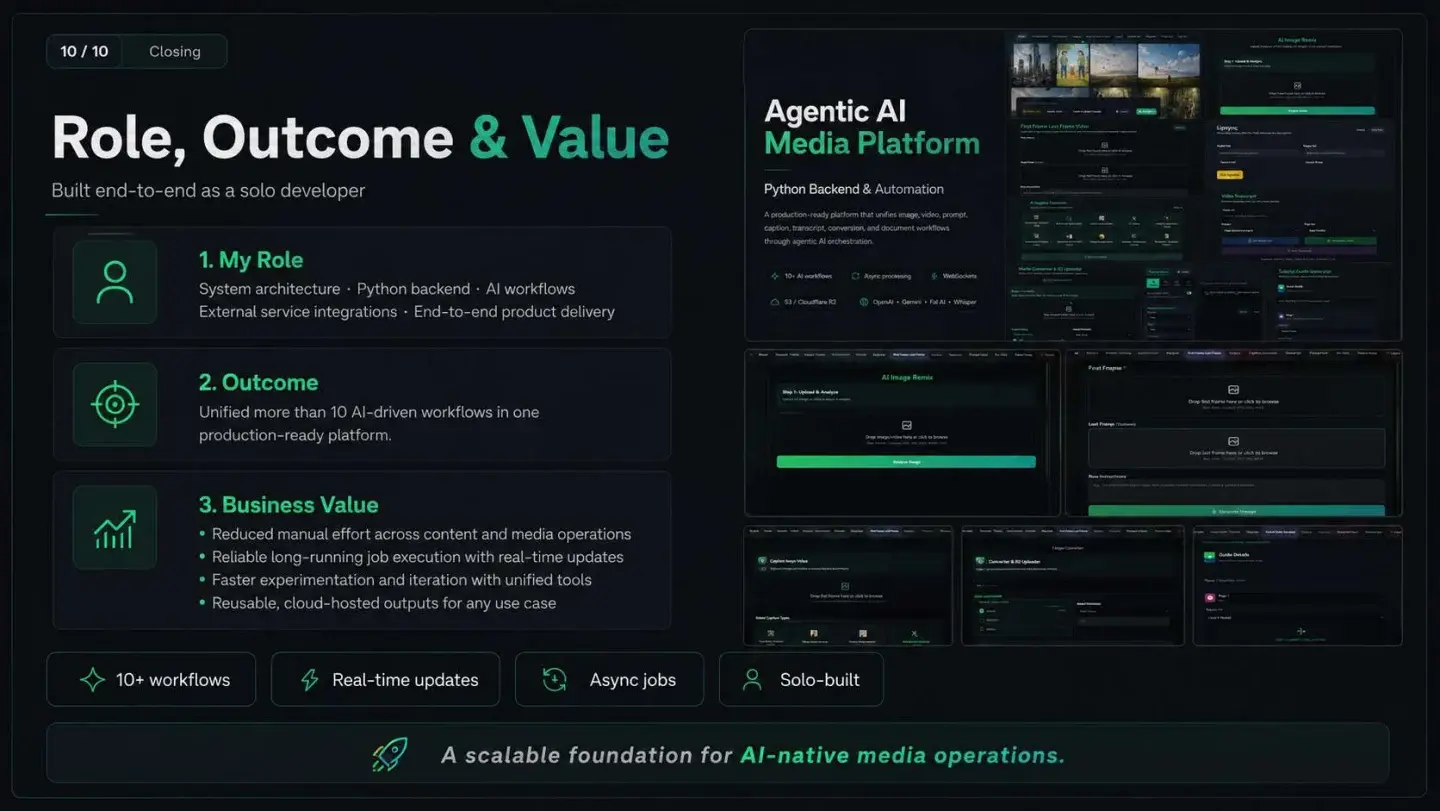Click the plus icon in the Guide Details screenshot
This screenshot has height=811, width=1440.
1300,631
